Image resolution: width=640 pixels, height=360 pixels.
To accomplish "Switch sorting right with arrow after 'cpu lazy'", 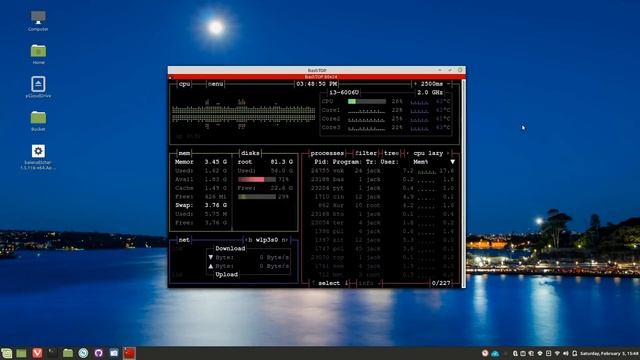I will 448,153.
